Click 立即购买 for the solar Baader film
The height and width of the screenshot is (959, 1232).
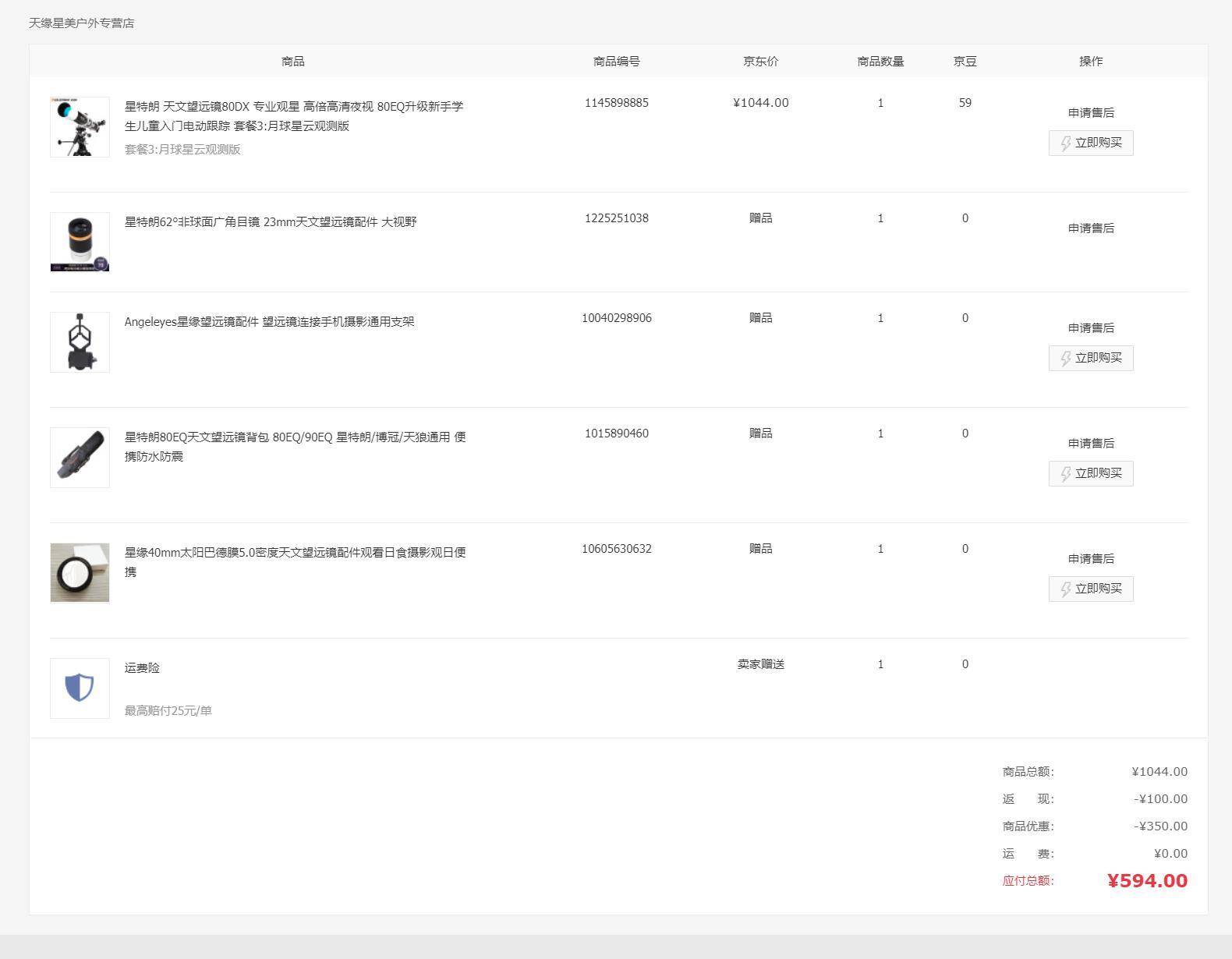pos(1091,589)
